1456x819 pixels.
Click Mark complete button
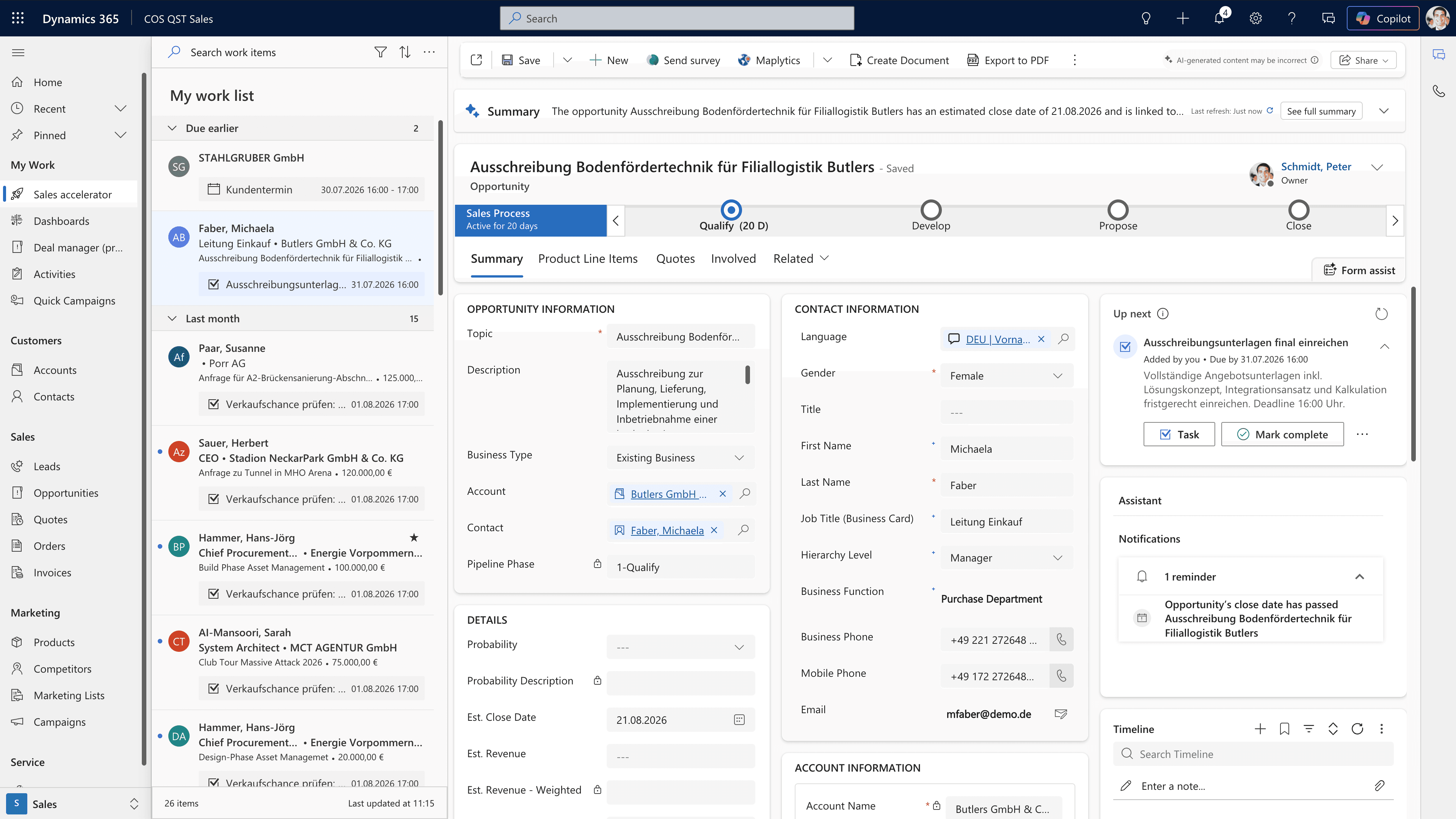(x=1282, y=434)
